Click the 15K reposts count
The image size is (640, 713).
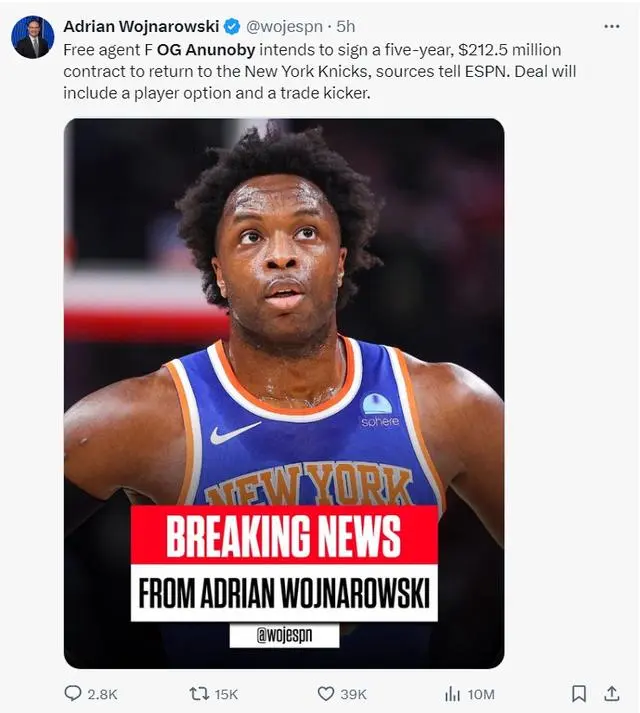(x=226, y=694)
